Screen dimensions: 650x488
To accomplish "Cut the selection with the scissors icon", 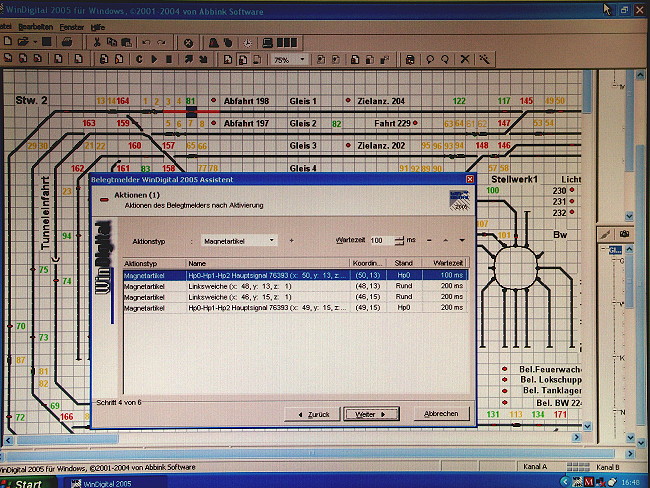I will 97,42.
